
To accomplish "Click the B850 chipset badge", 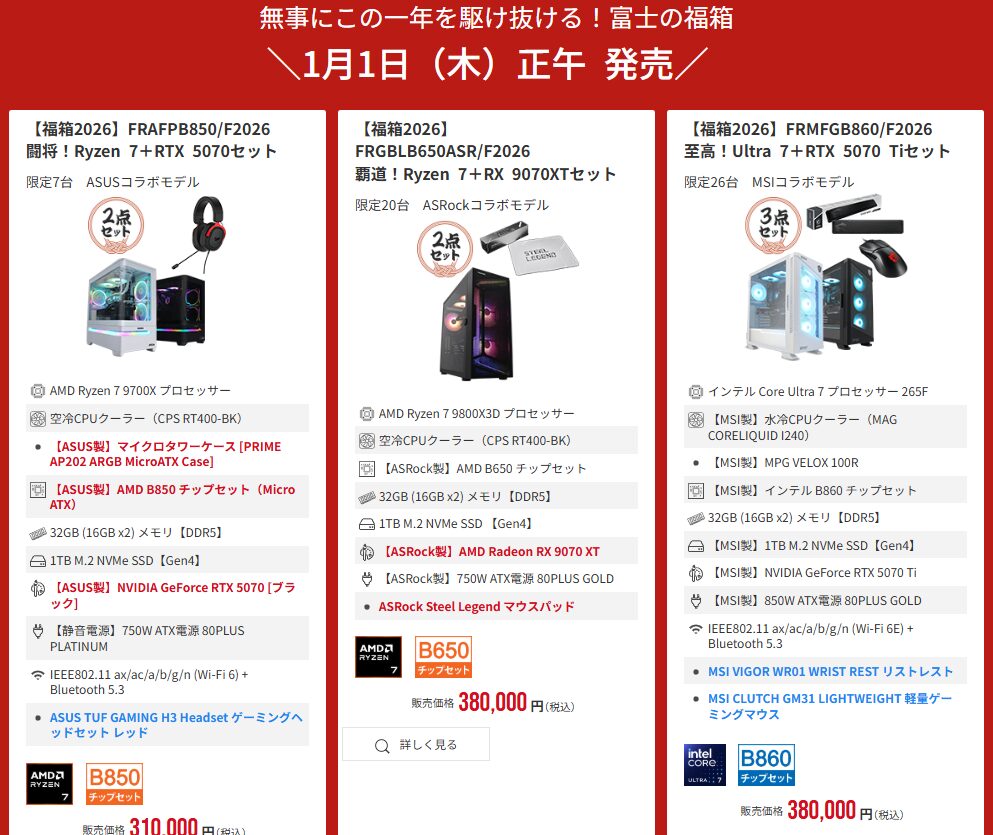I will [114, 784].
